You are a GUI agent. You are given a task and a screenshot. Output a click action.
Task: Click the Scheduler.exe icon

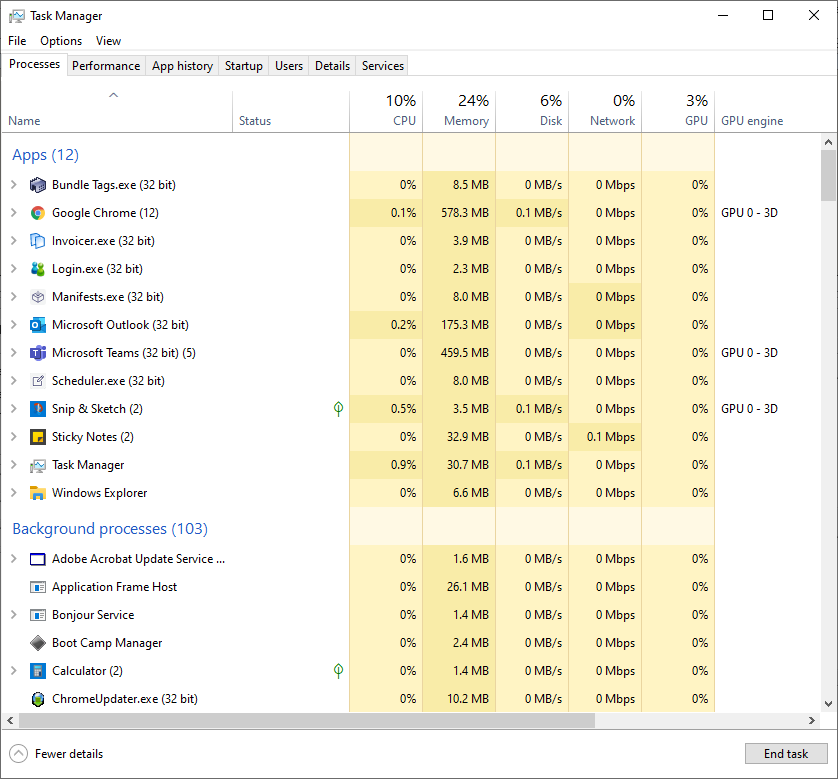click(x=37, y=381)
